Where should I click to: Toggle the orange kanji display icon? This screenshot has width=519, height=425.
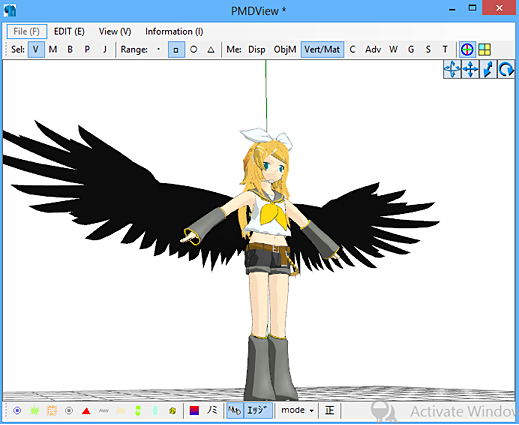pos(52,411)
